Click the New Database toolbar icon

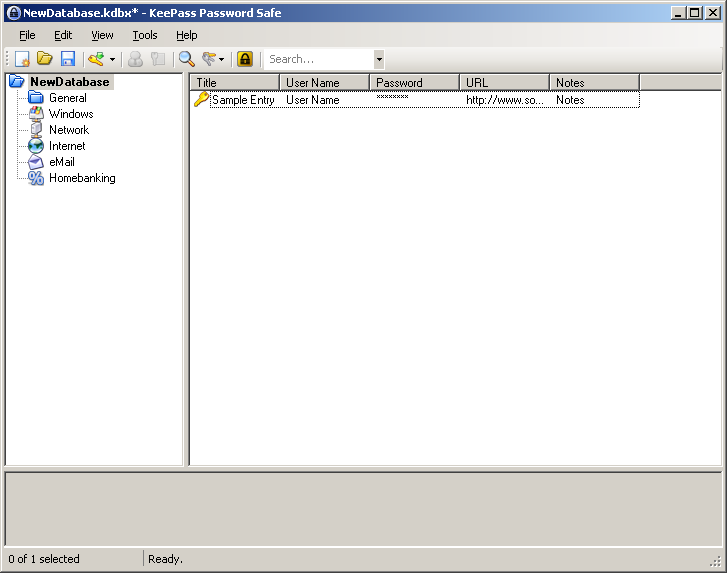point(22,59)
